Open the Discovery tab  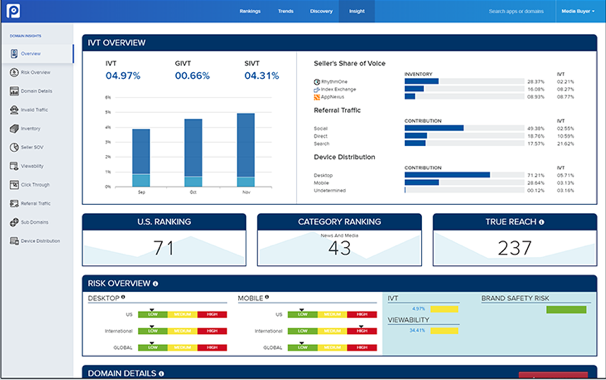[x=321, y=11]
